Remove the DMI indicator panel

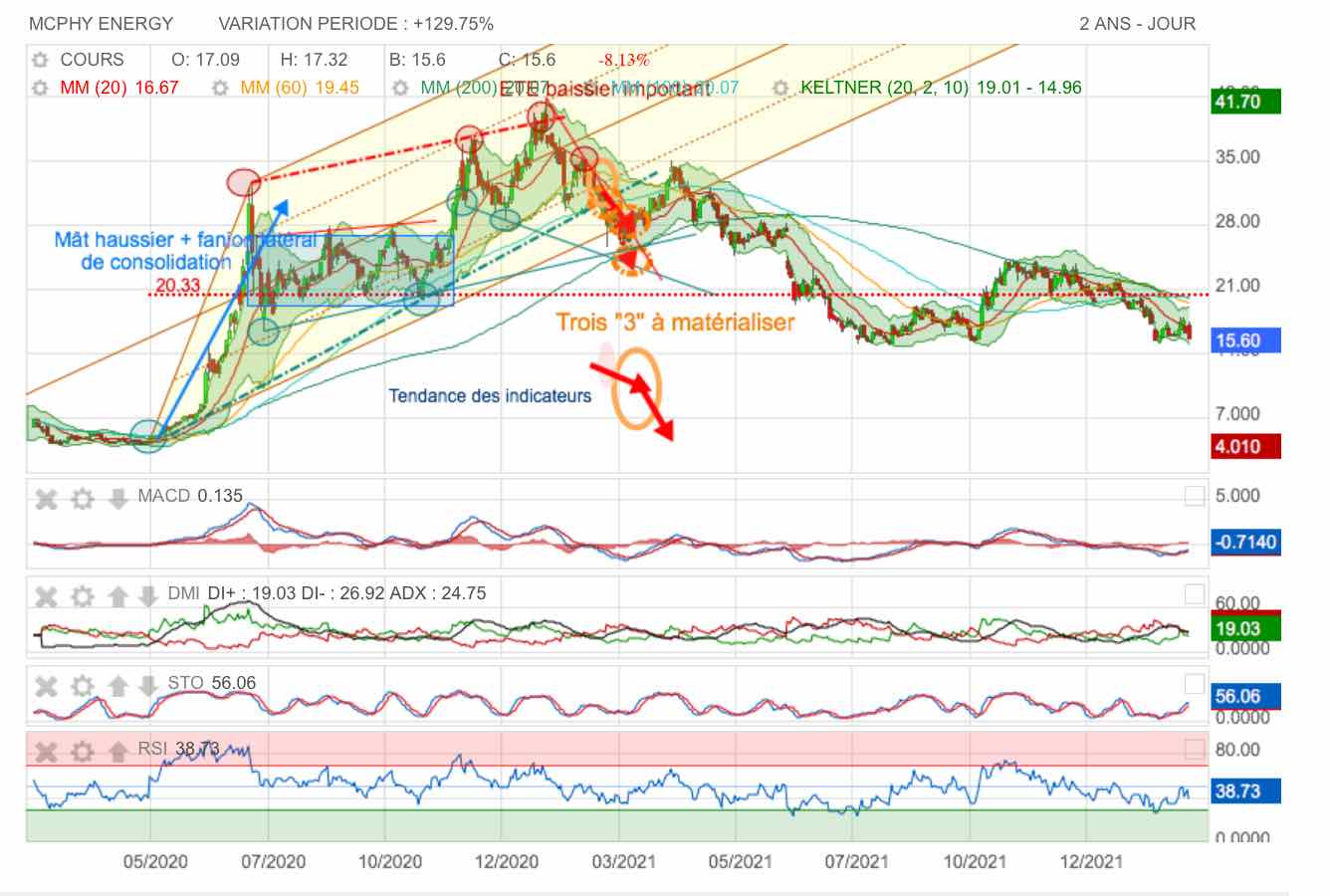(x=47, y=596)
